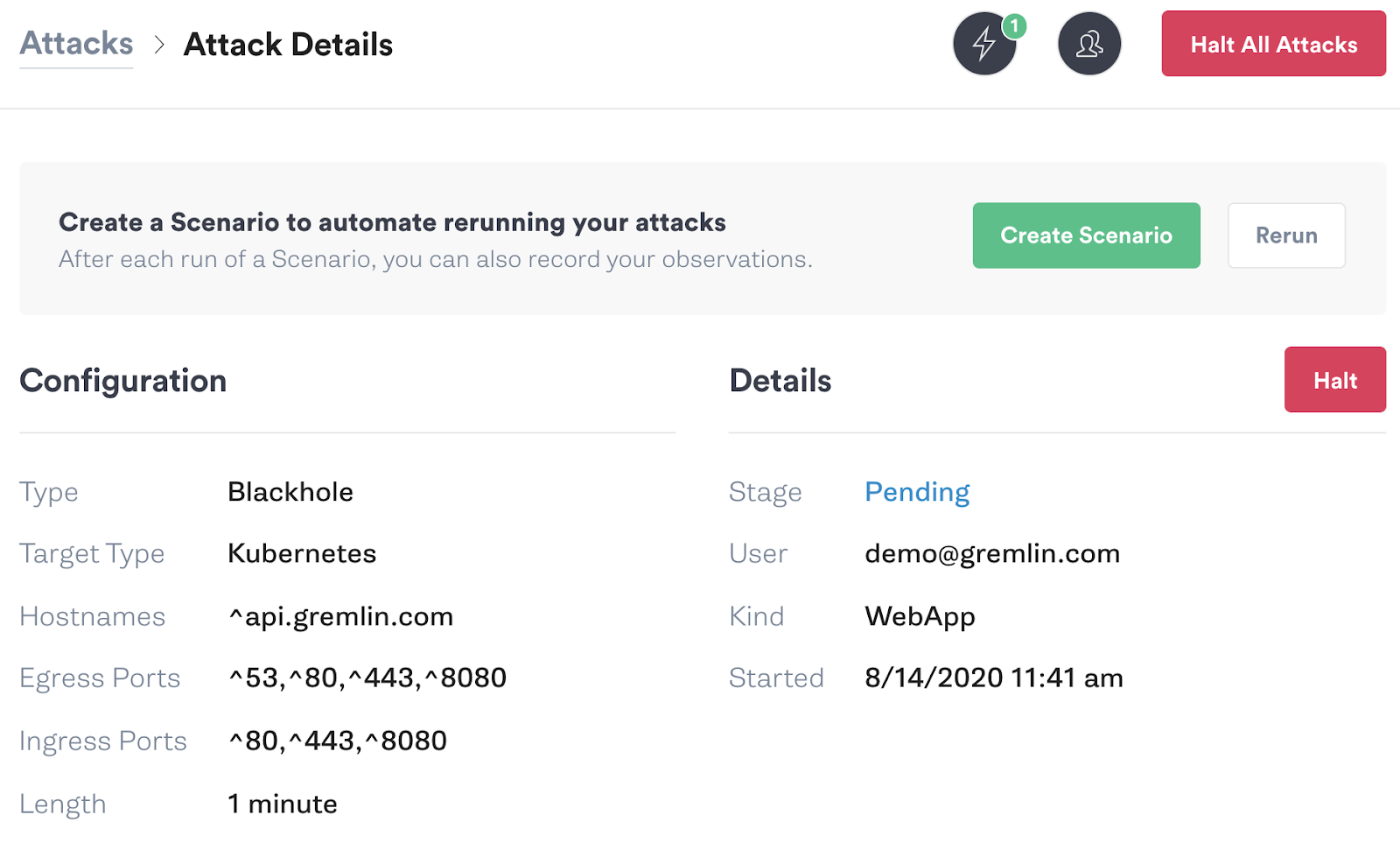Click the Target Type label

click(92, 554)
